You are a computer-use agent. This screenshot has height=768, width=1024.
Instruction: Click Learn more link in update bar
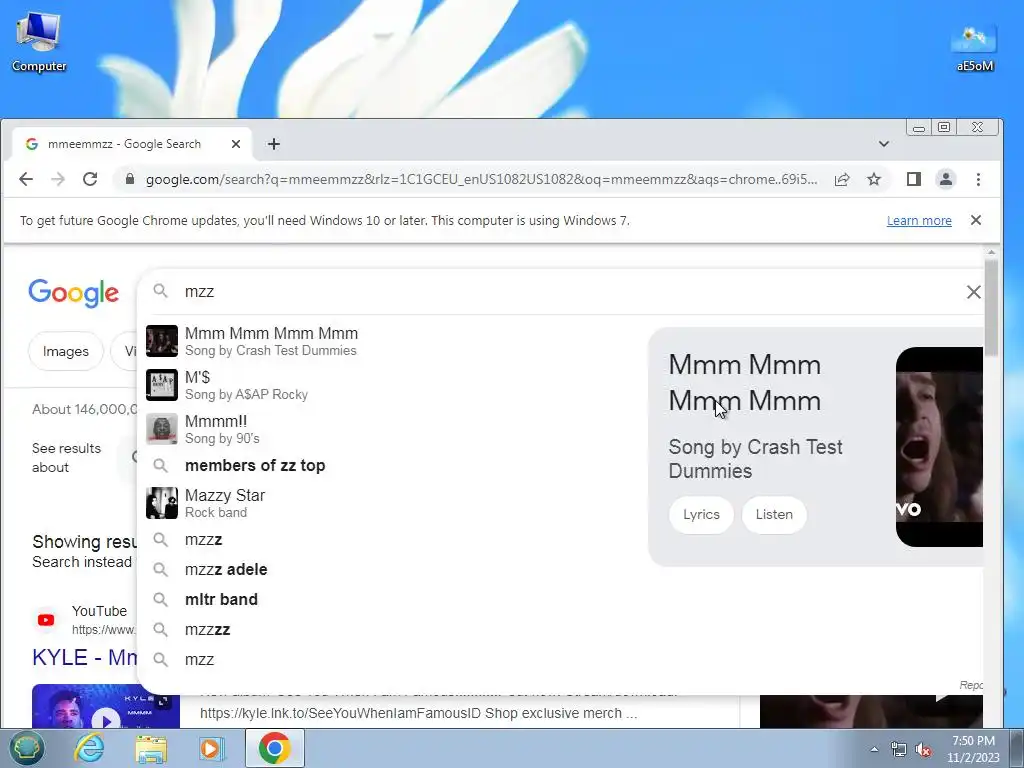pos(919,221)
